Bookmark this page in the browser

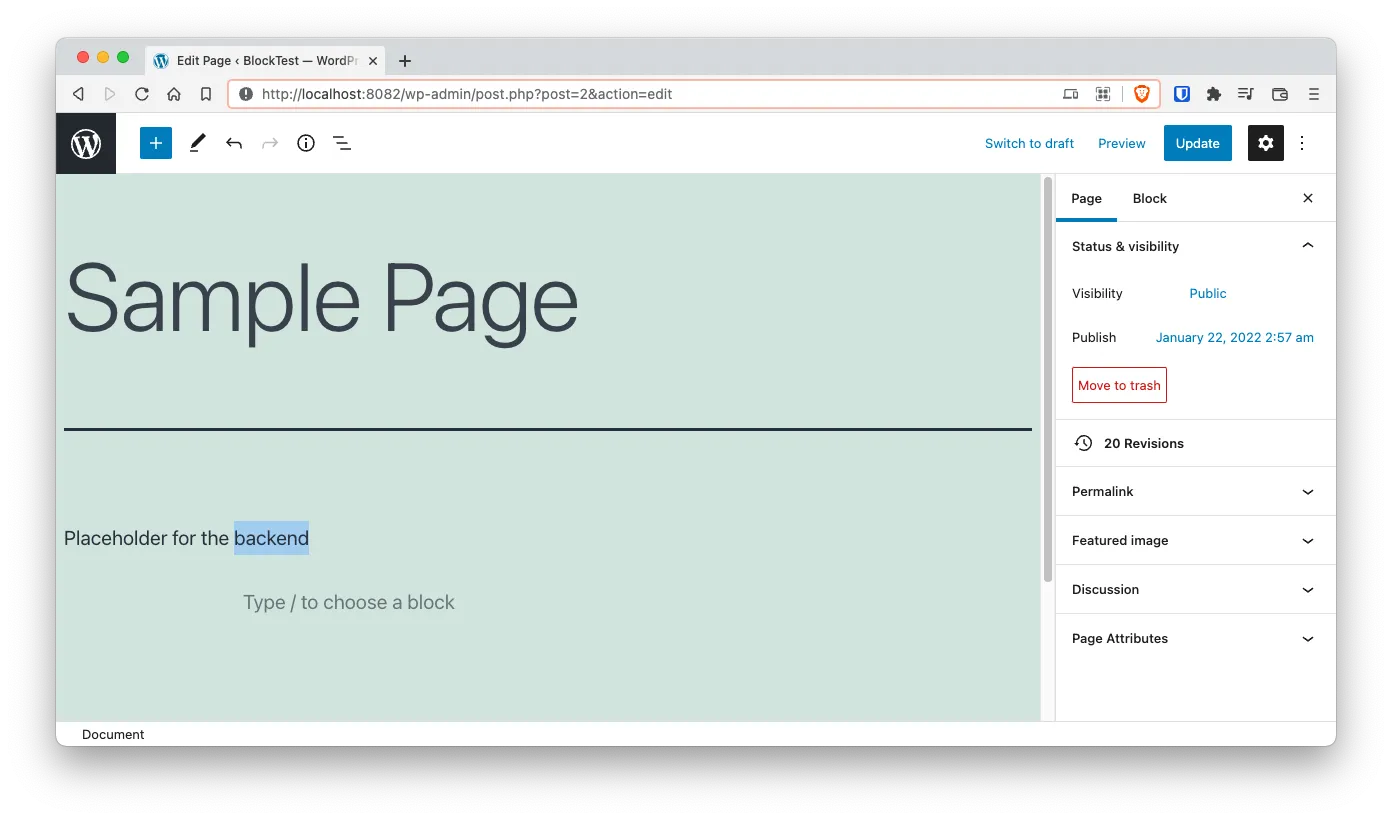[x=206, y=94]
